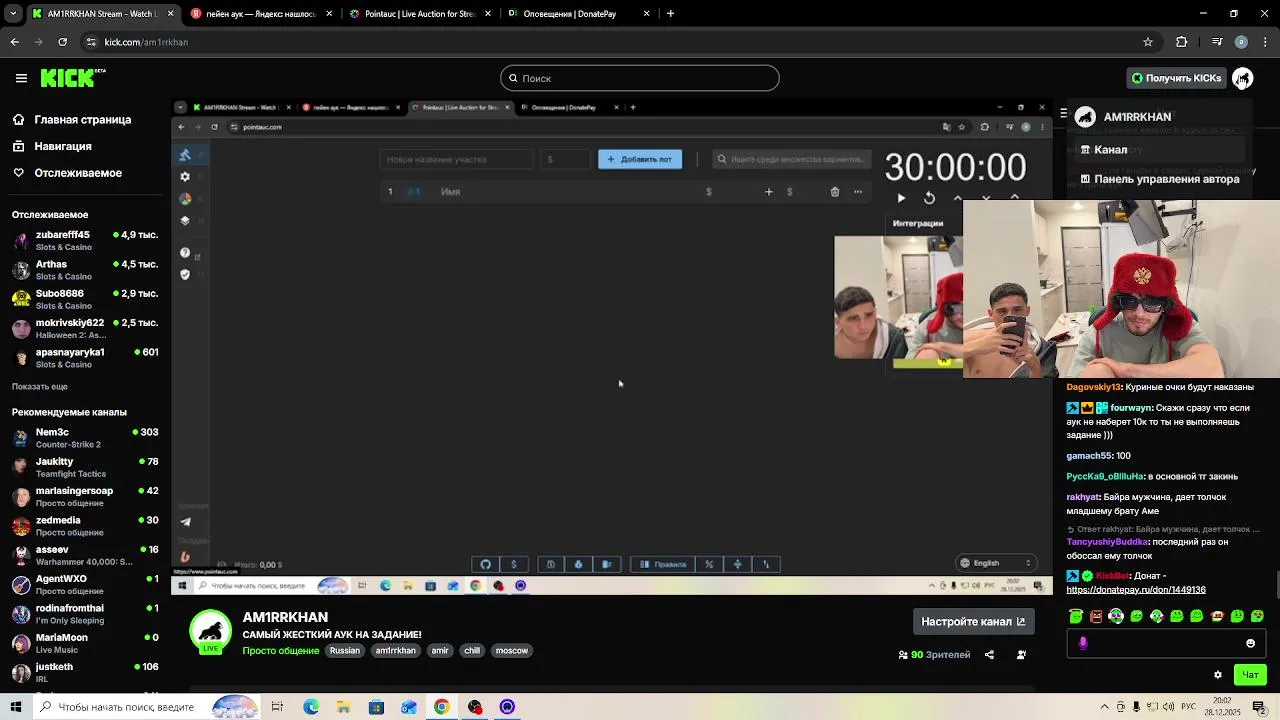The image size is (1280, 720).
Task: Open the emoji picker in chat input
Action: click(x=1250, y=643)
